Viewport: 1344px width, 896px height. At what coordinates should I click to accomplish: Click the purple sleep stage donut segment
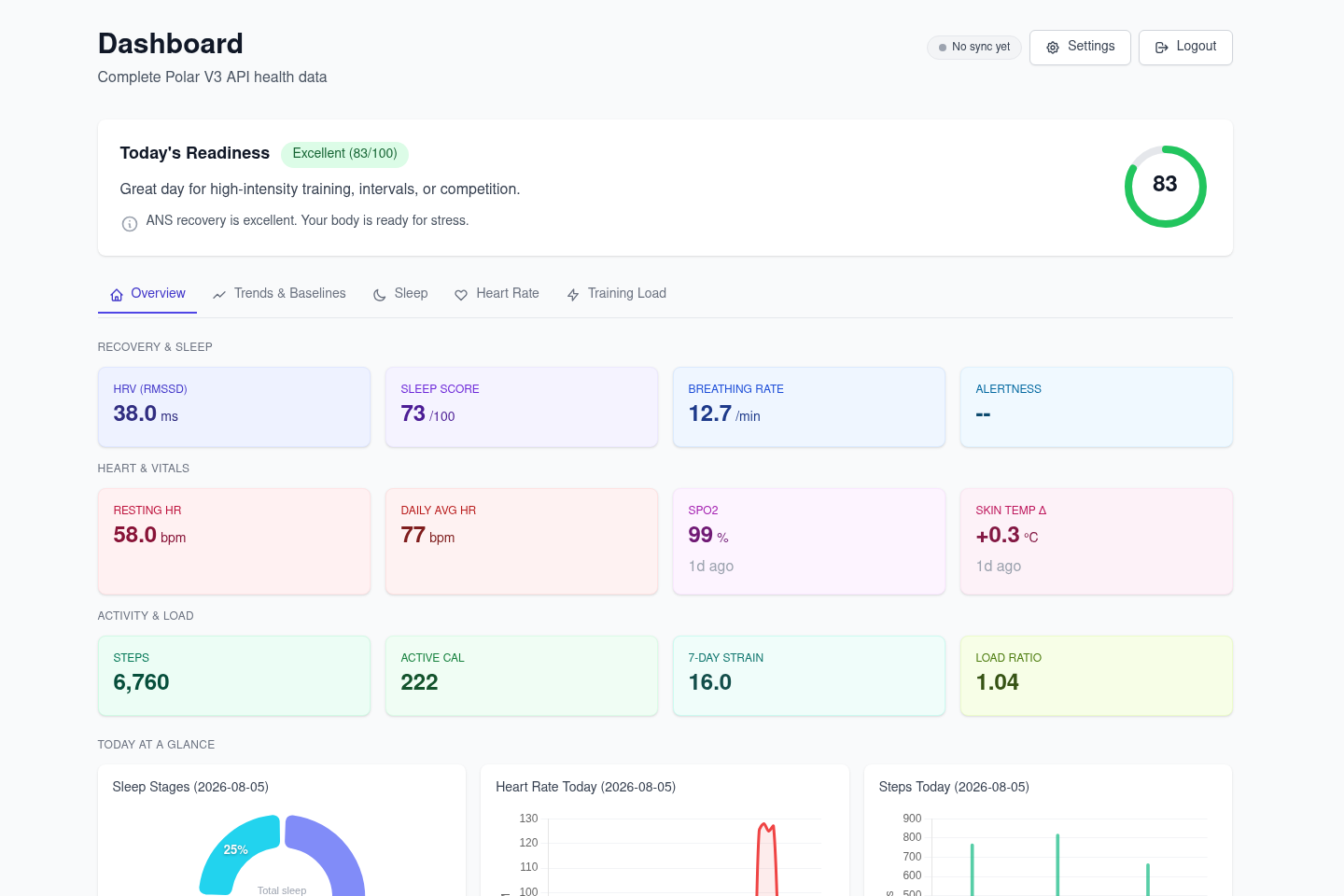332,848
